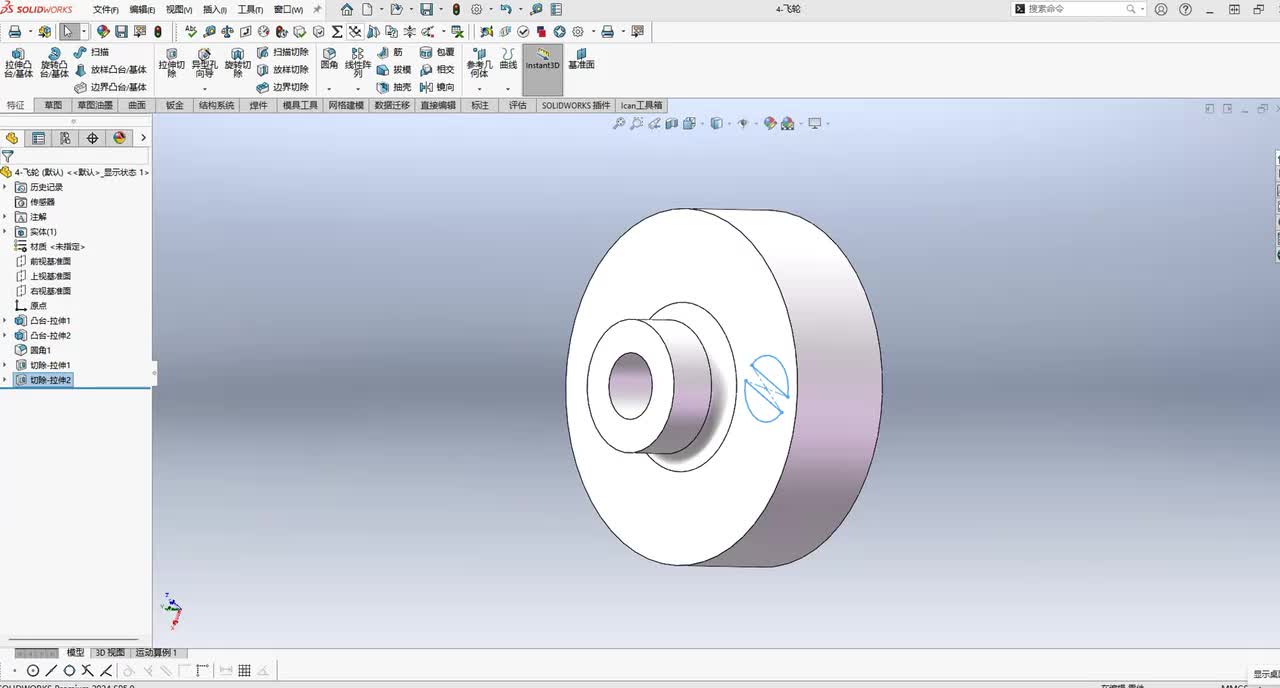Click the Zoom to Fit magnifier icon

pos(619,124)
